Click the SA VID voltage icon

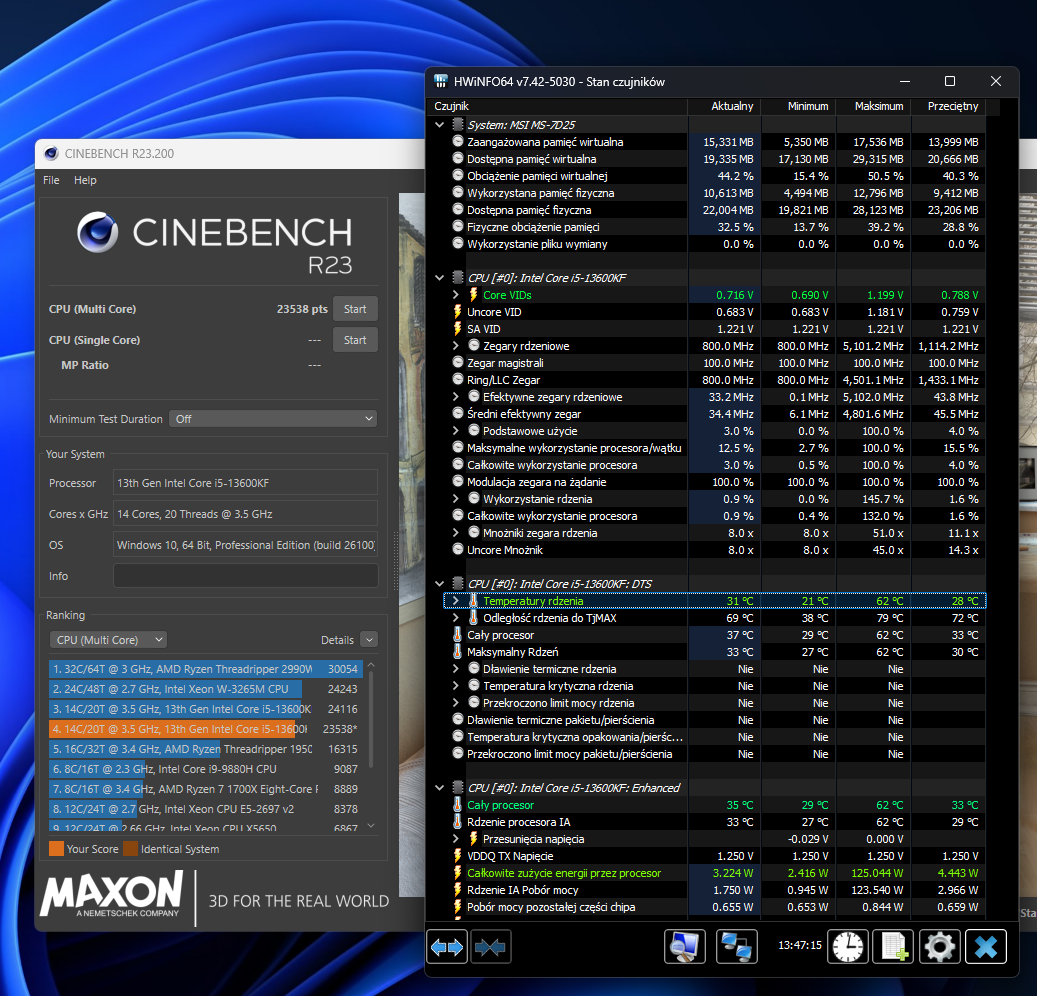458,329
